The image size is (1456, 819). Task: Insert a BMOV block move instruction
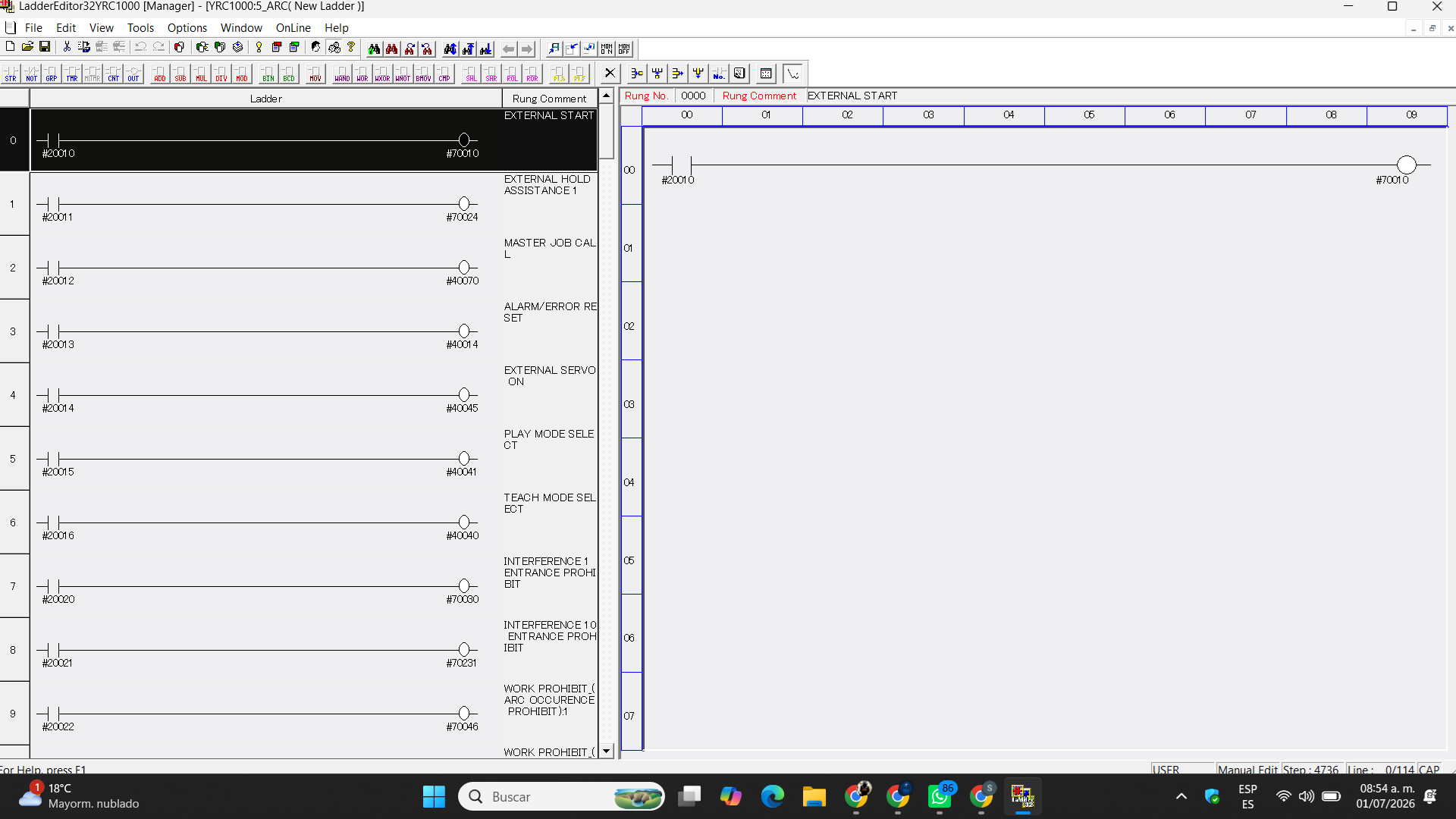click(423, 74)
